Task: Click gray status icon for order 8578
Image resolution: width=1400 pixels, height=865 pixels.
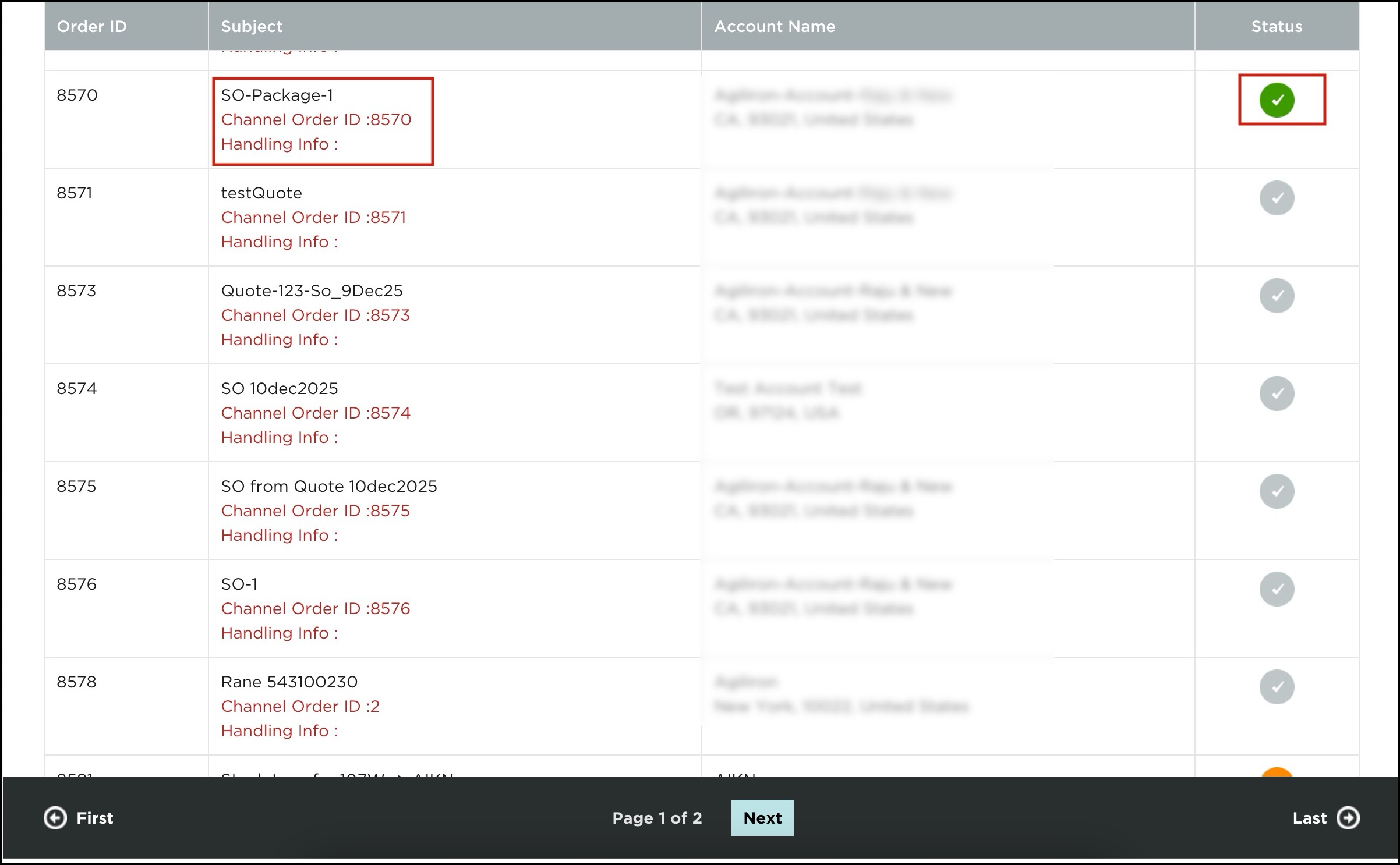Action: click(1277, 687)
